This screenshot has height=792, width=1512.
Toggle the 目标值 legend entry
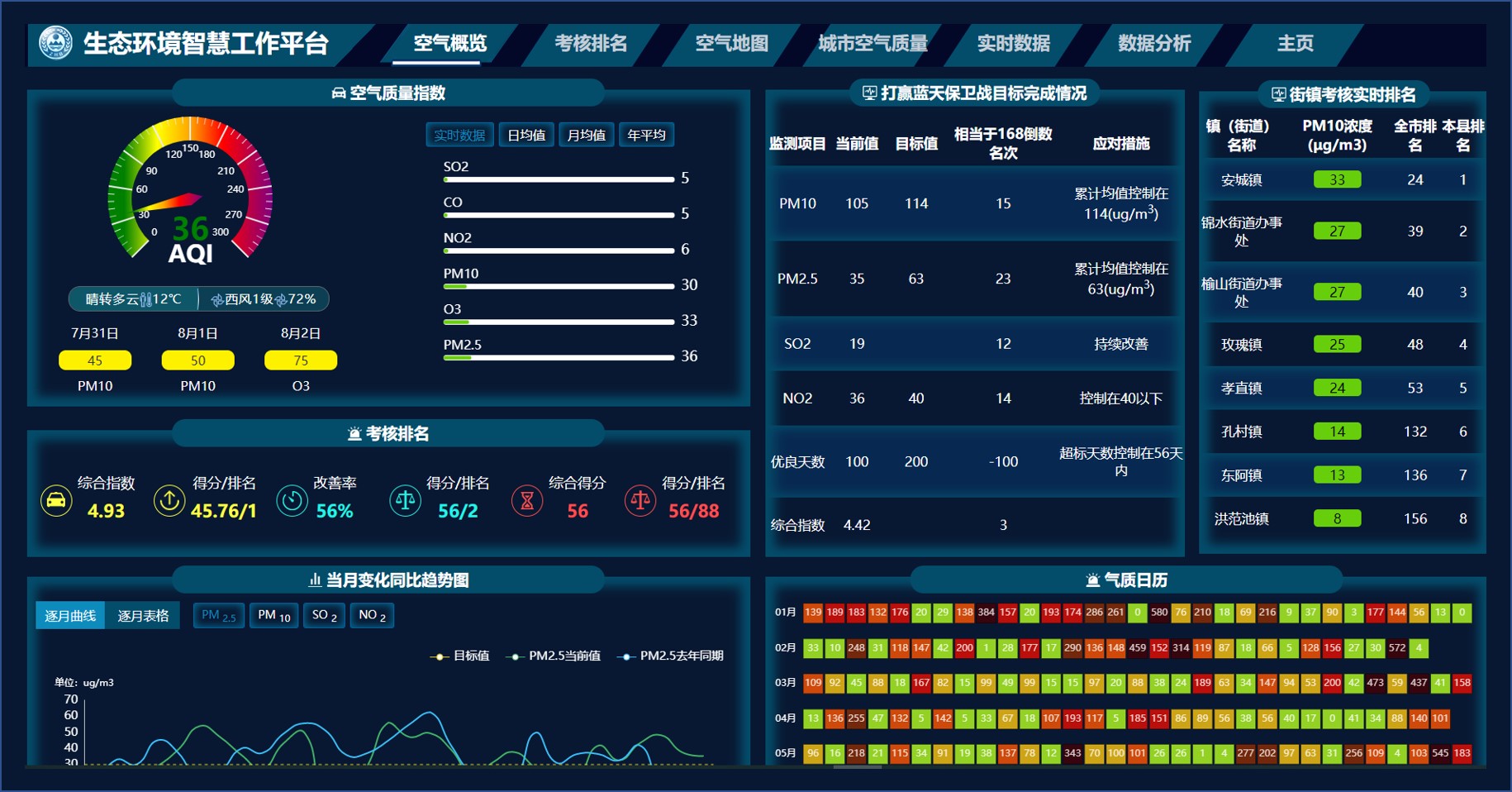459,656
